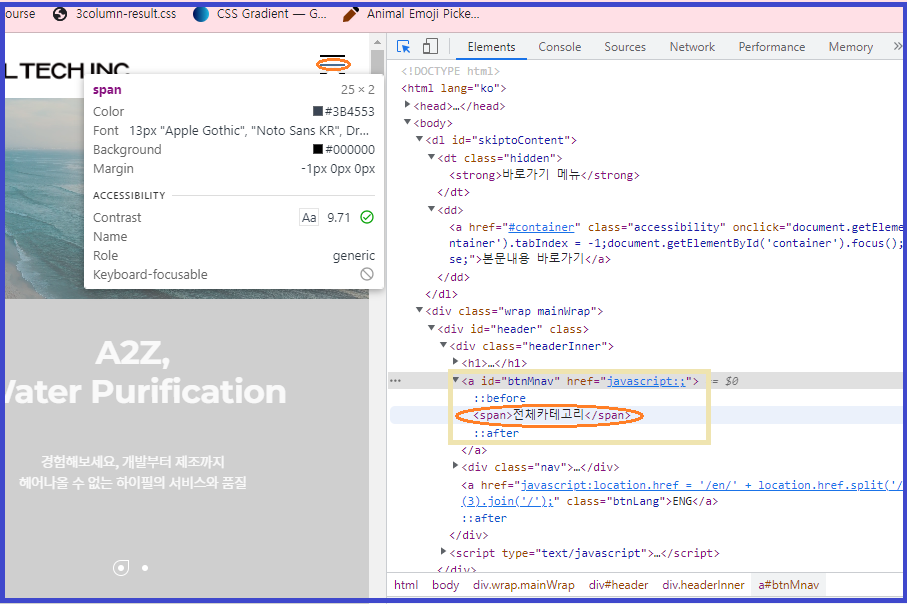Click the #3B4553 color swatch in tooltip
Image resolution: width=907 pixels, height=604 pixels.
click(x=318, y=111)
